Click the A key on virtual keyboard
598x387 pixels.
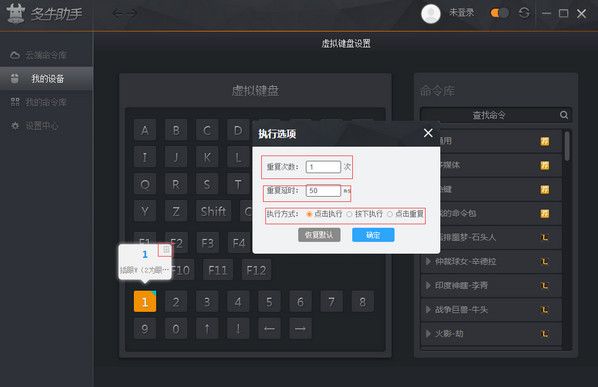click(x=145, y=130)
